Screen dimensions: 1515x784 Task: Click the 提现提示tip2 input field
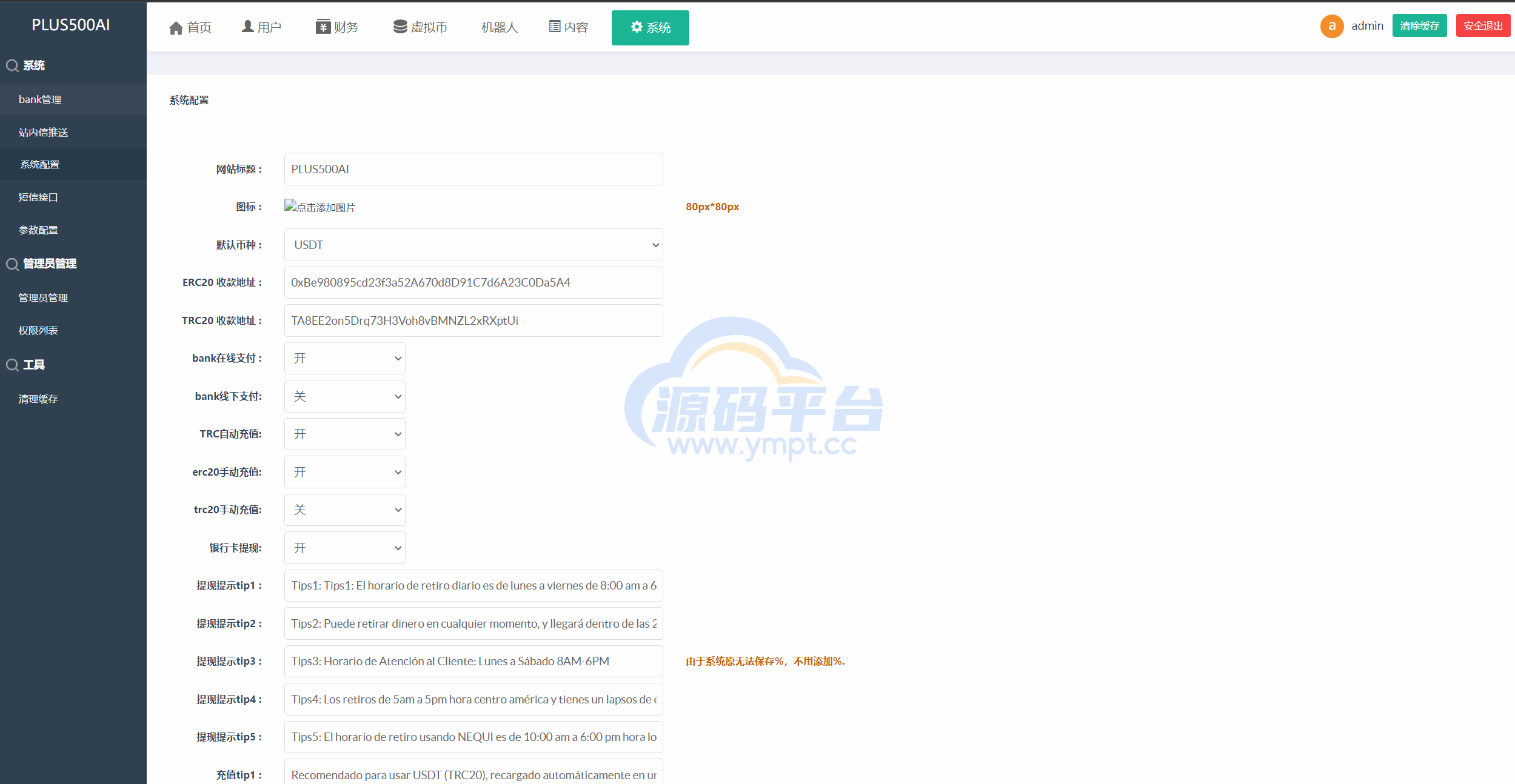tap(473, 623)
